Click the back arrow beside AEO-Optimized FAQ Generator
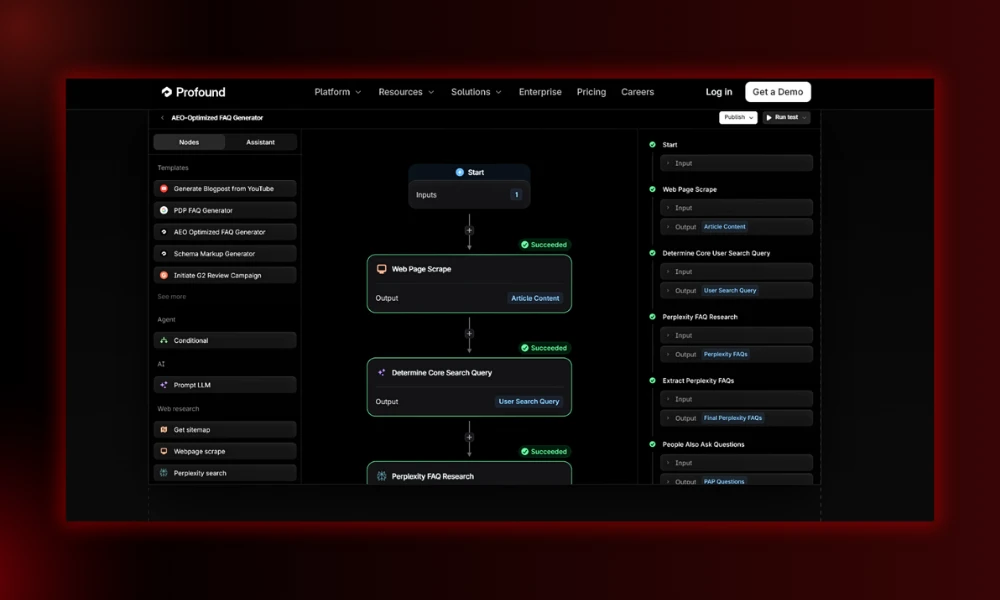Image resolution: width=1000 pixels, height=600 pixels. 162,118
